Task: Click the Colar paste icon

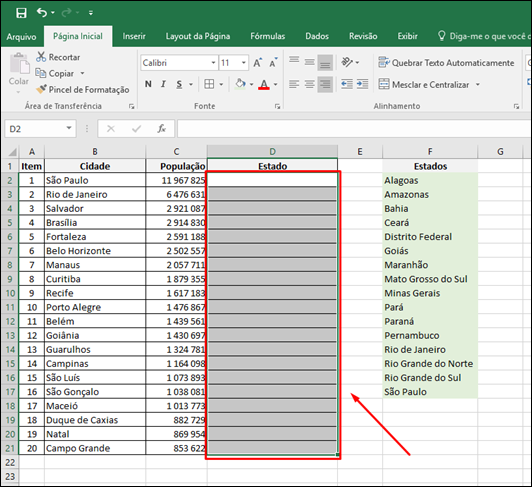Action: pos(19,63)
